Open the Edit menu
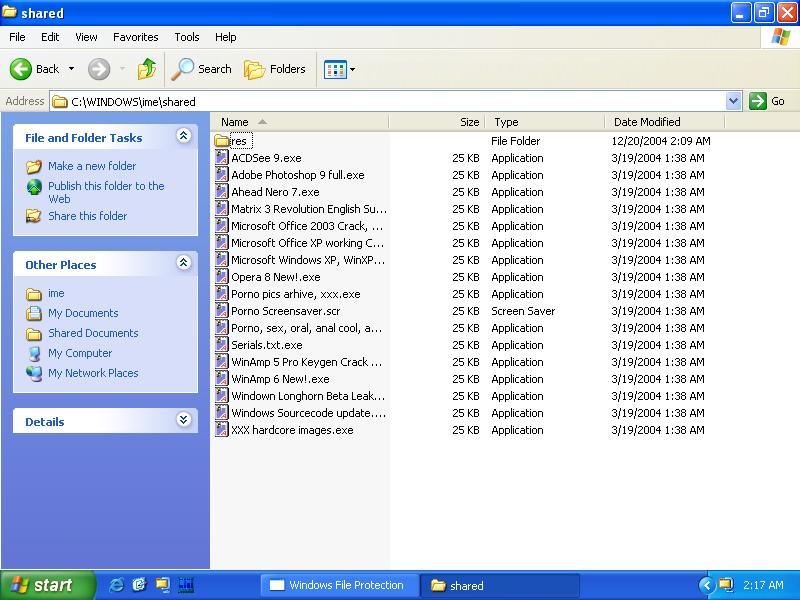 tap(50, 37)
